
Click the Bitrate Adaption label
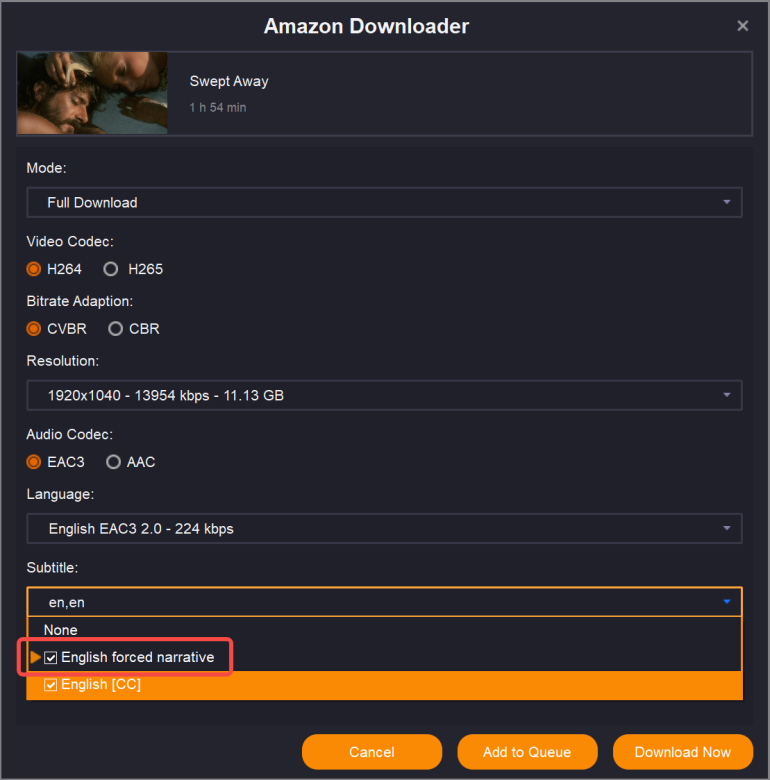(80, 301)
